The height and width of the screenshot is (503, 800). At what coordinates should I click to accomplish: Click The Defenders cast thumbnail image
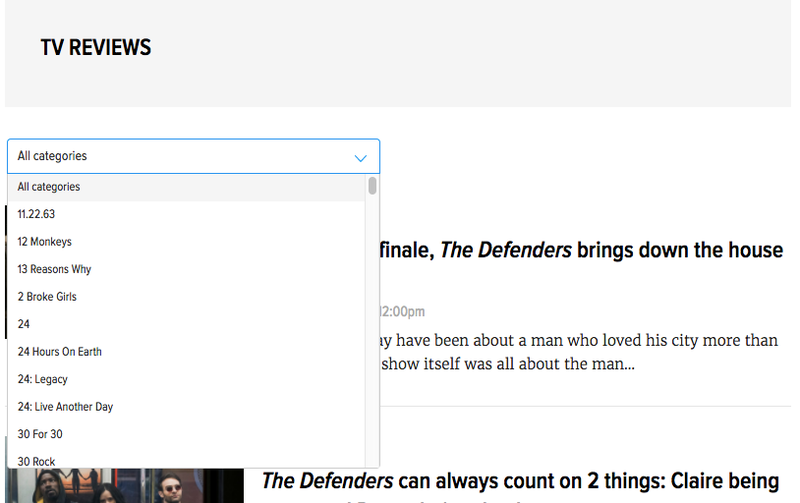pyautogui.click(x=125, y=486)
